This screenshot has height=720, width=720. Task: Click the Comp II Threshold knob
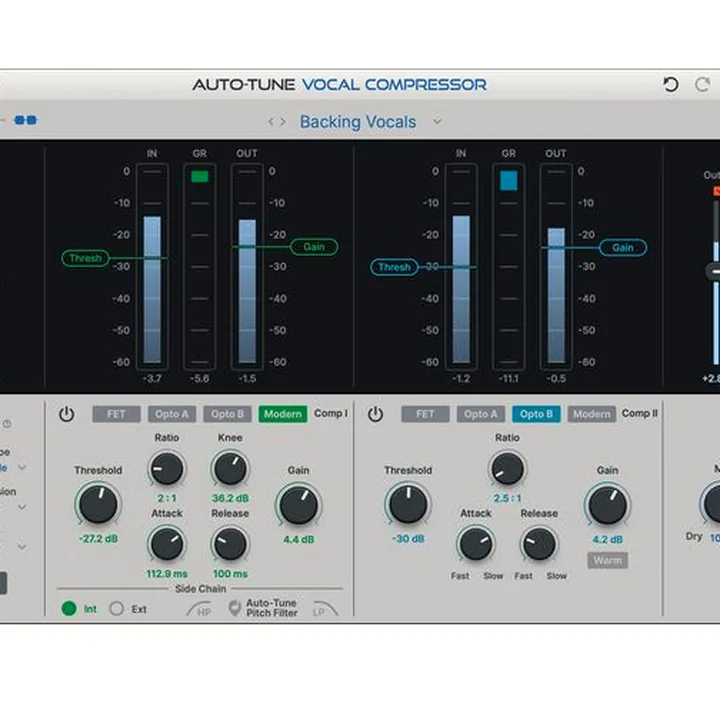tap(408, 504)
